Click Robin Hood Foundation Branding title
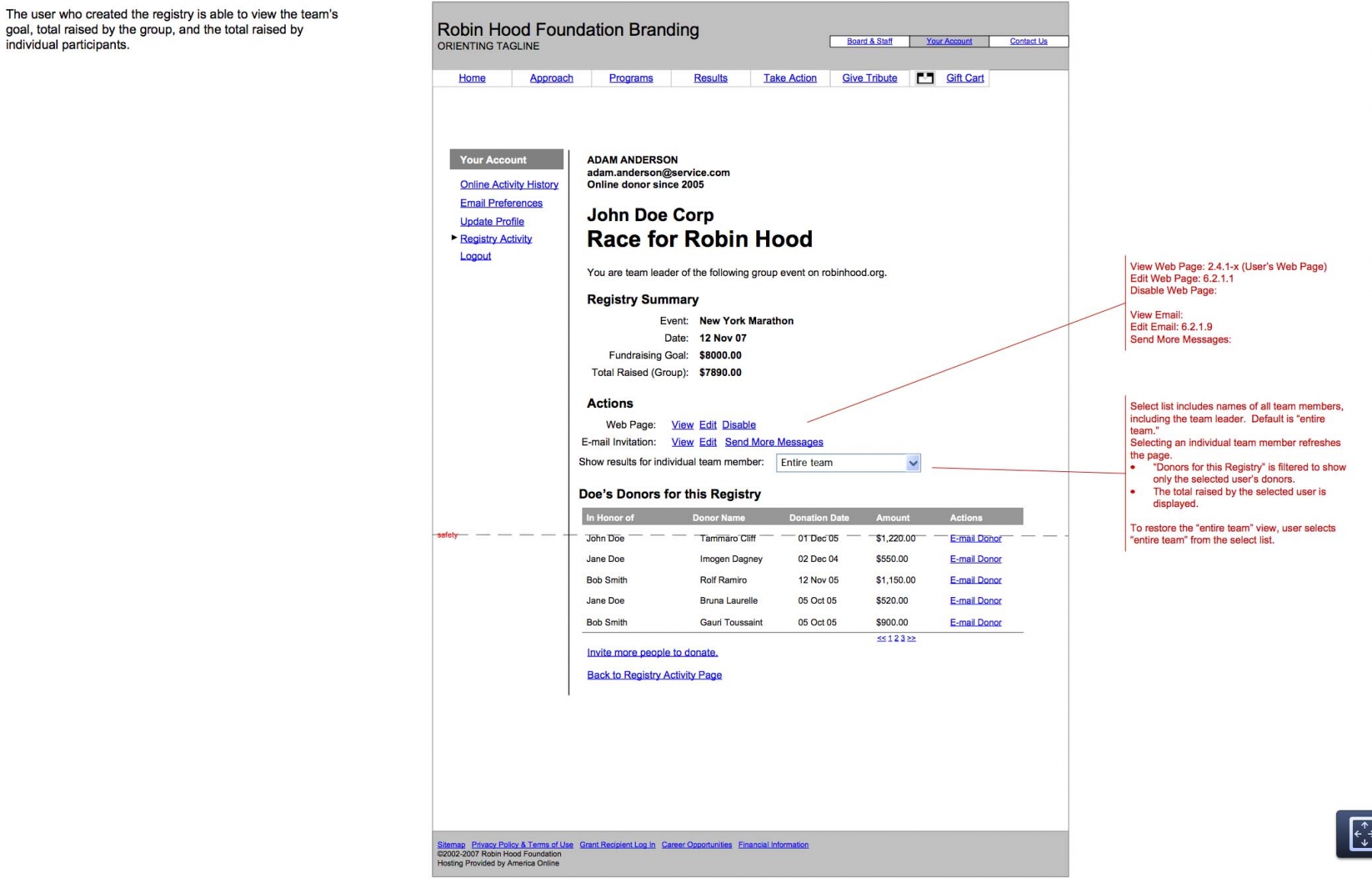The image size is (1372, 883). coord(568,30)
